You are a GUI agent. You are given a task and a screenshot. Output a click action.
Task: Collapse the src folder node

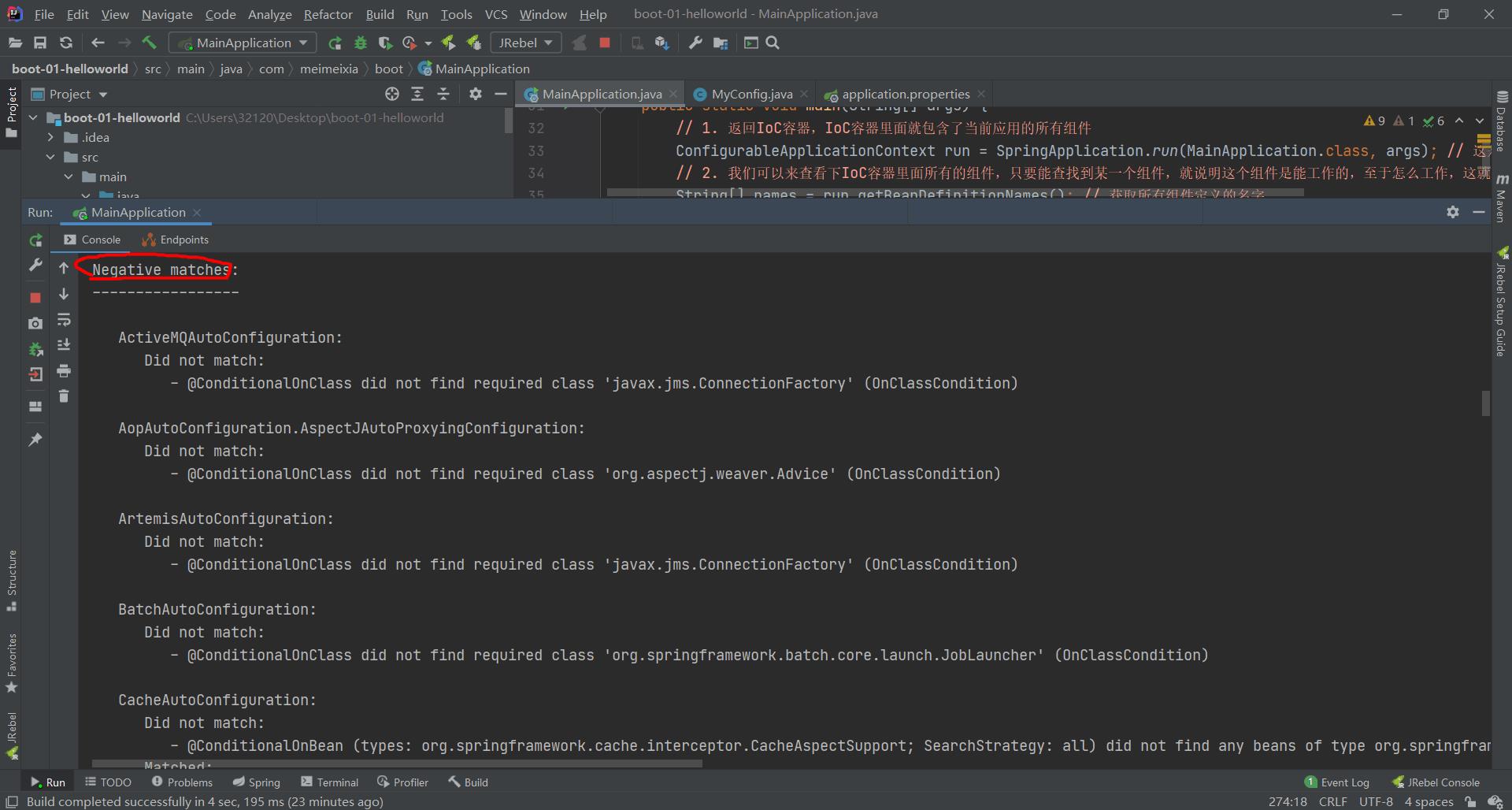pos(51,157)
